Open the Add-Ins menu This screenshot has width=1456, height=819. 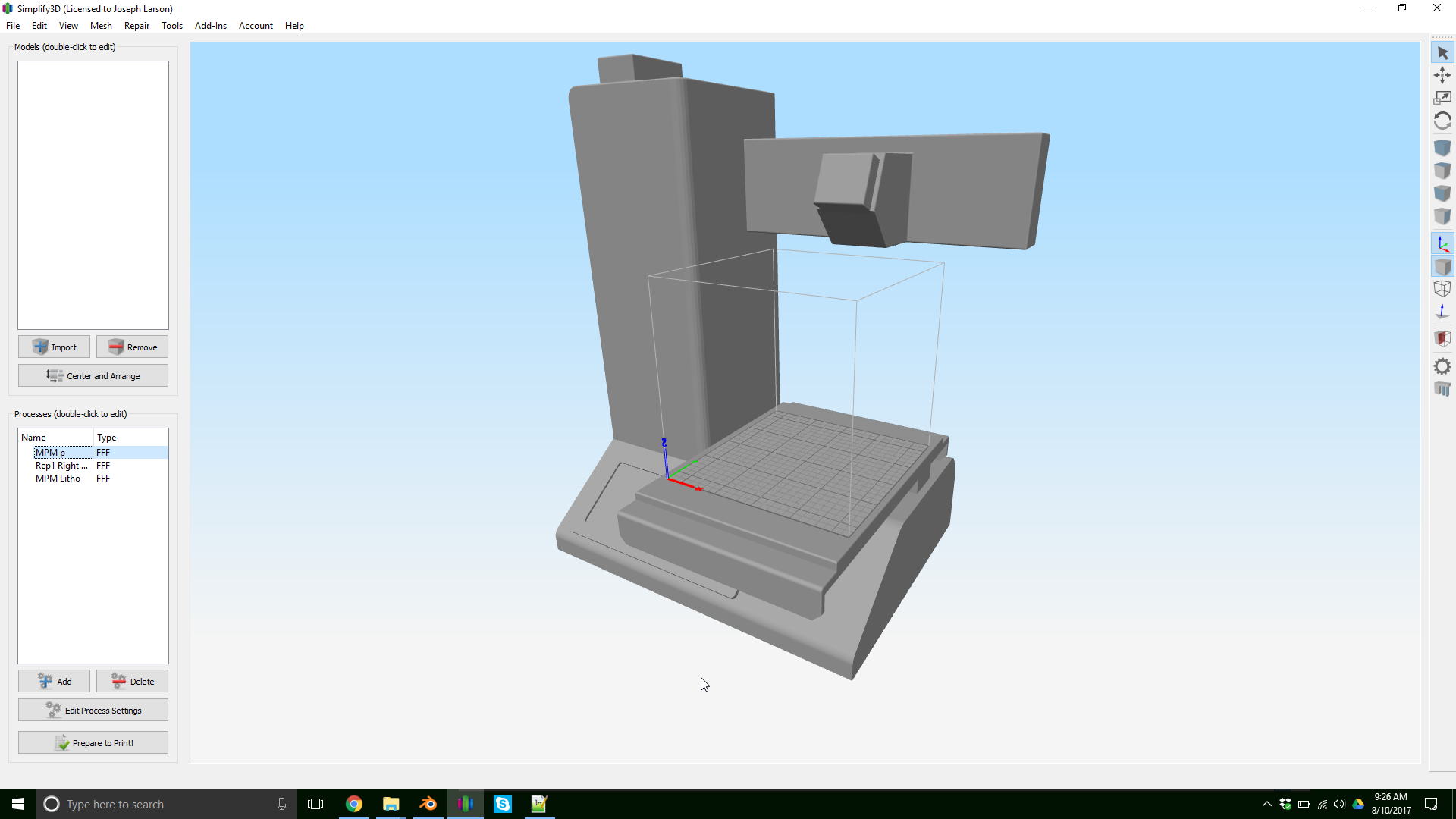coord(211,26)
